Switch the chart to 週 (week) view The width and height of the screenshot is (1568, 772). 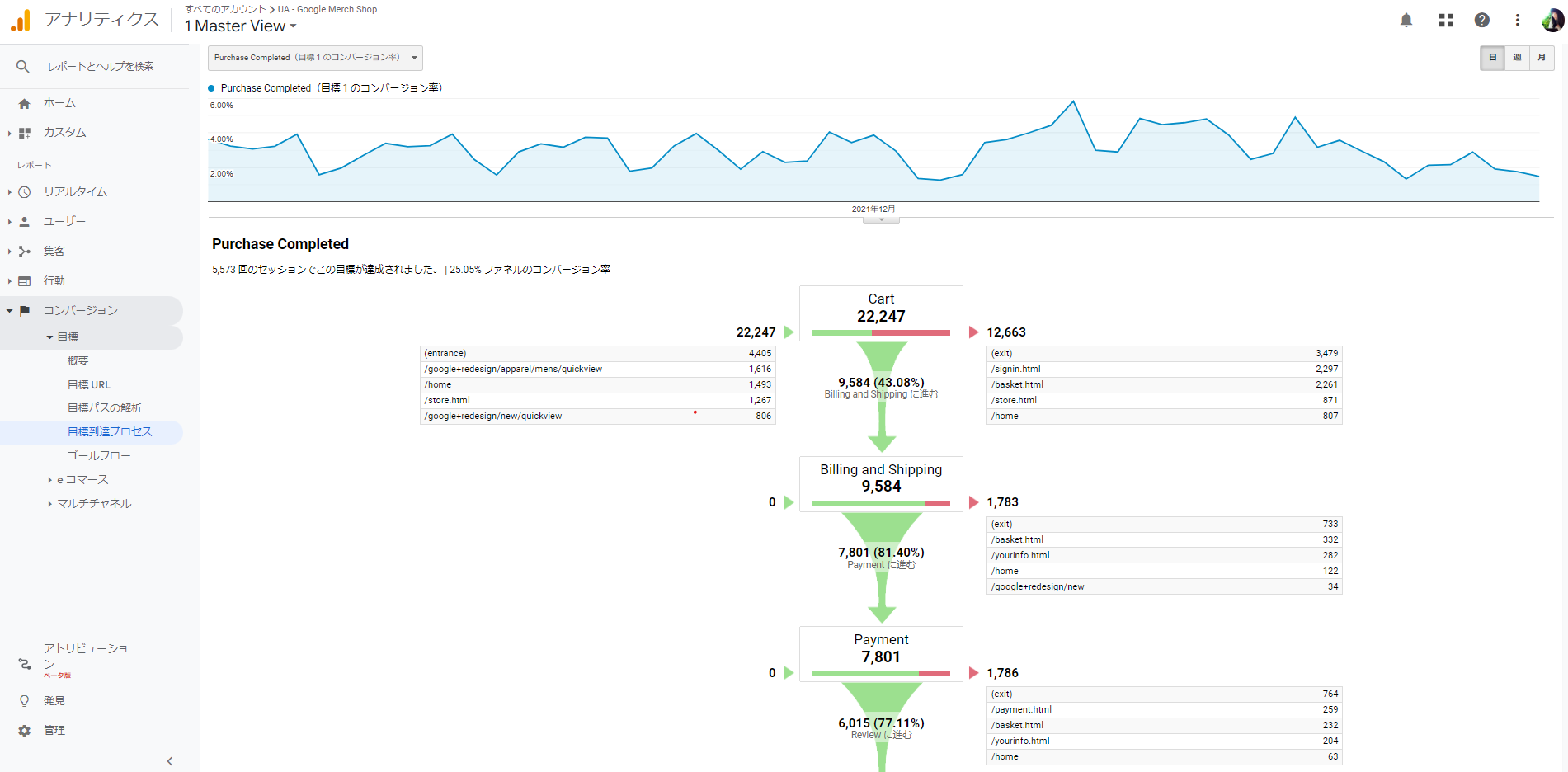tap(1517, 58)
